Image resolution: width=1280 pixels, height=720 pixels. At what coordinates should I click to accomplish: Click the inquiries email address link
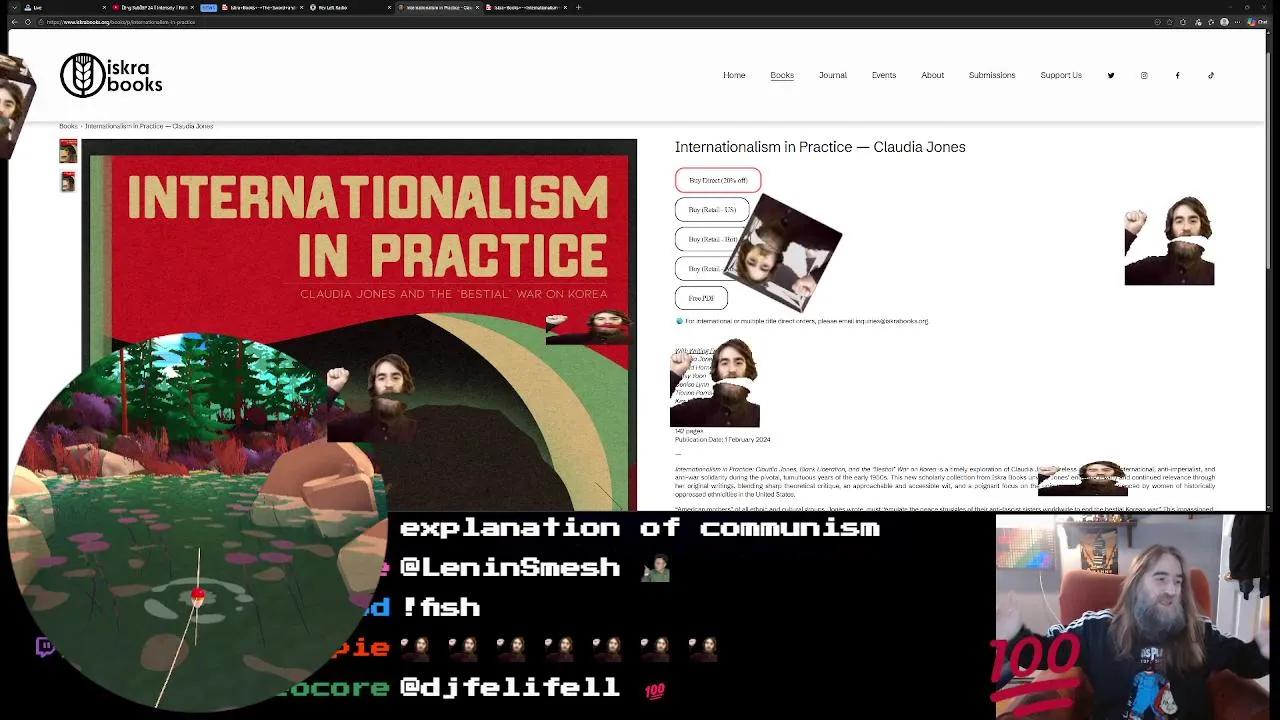(x=892, y=321)
